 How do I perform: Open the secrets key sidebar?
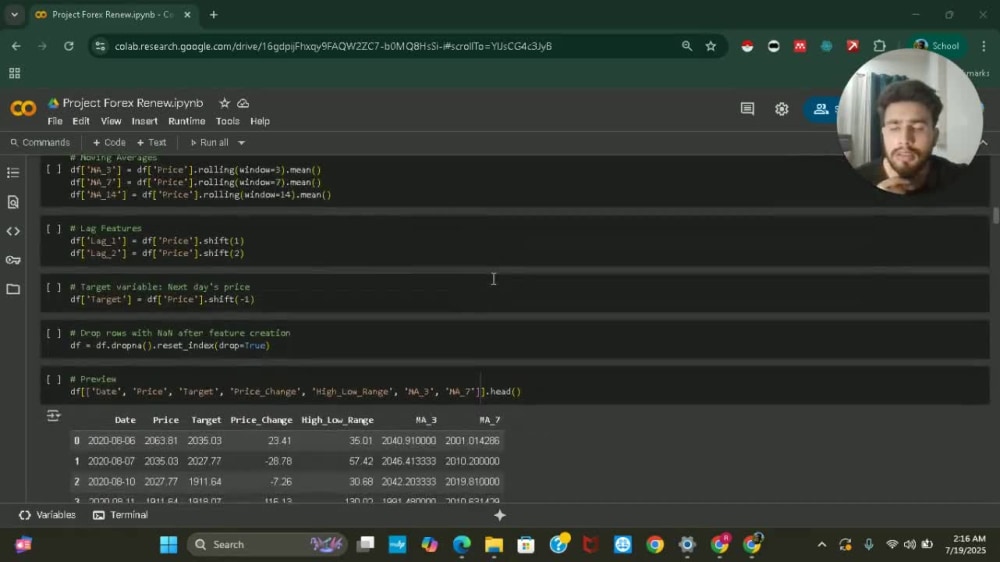(x=13, y=260)
